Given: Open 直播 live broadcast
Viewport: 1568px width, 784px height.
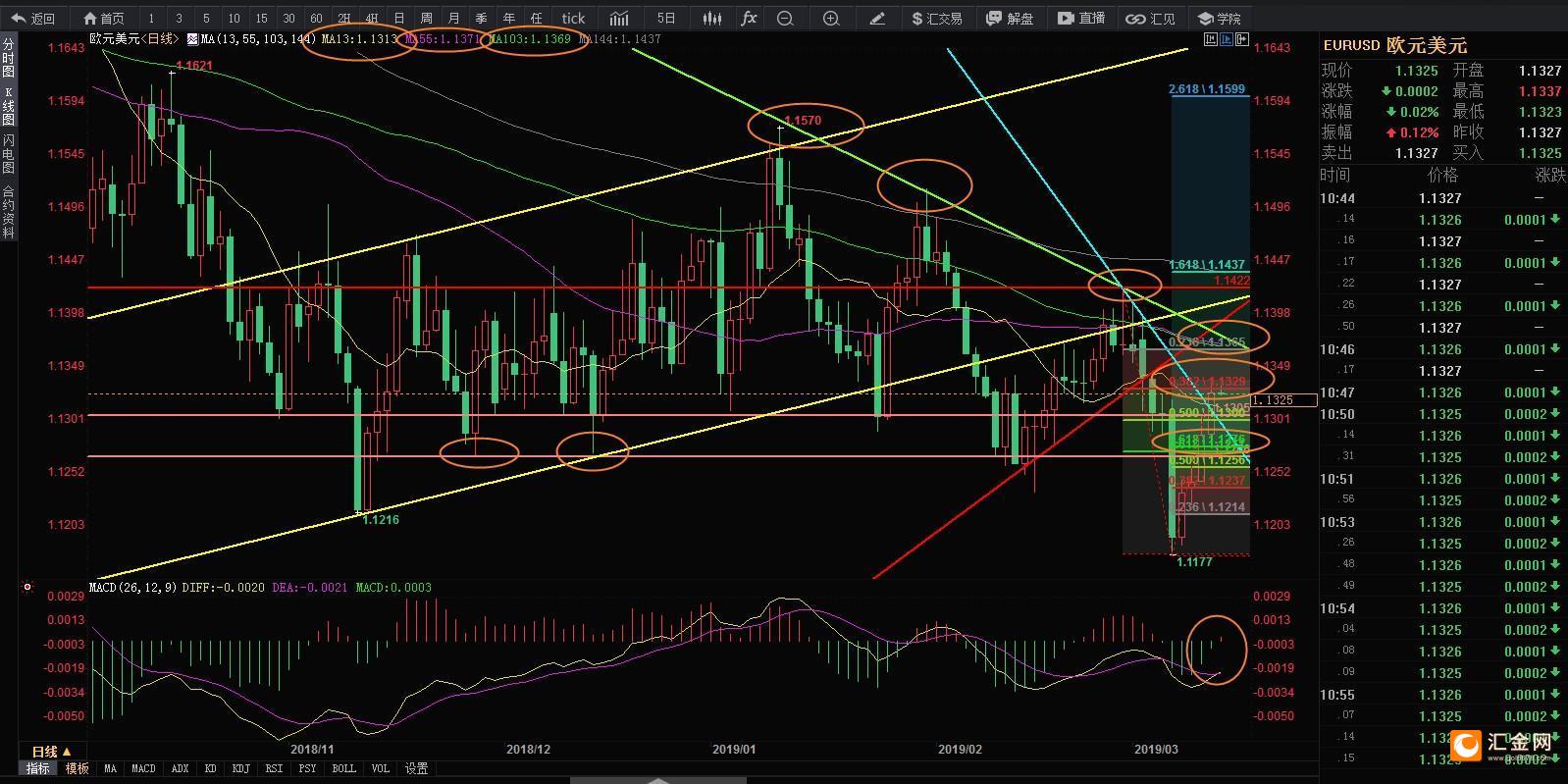Looking at the screenshot, I should 1081,18.
